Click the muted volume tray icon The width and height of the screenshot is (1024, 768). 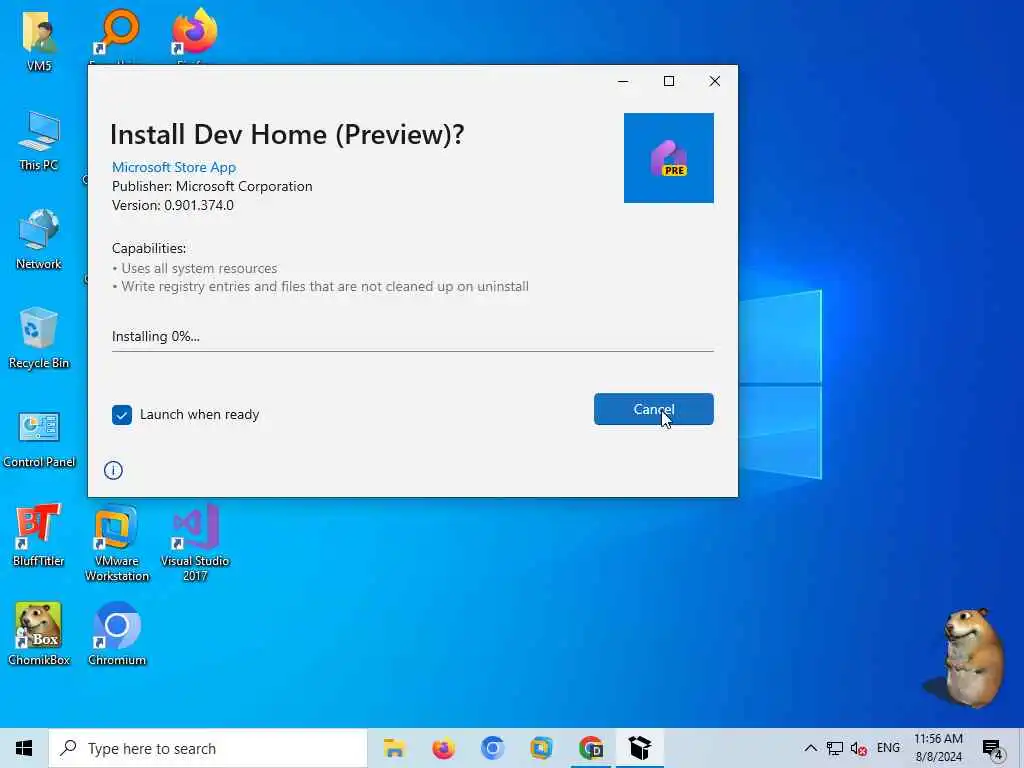click(x=859, y=748)
